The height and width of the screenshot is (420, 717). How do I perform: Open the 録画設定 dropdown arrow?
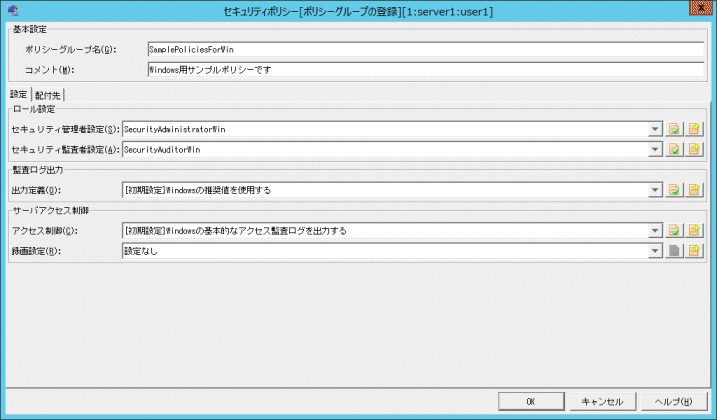(x=655, y=251)
